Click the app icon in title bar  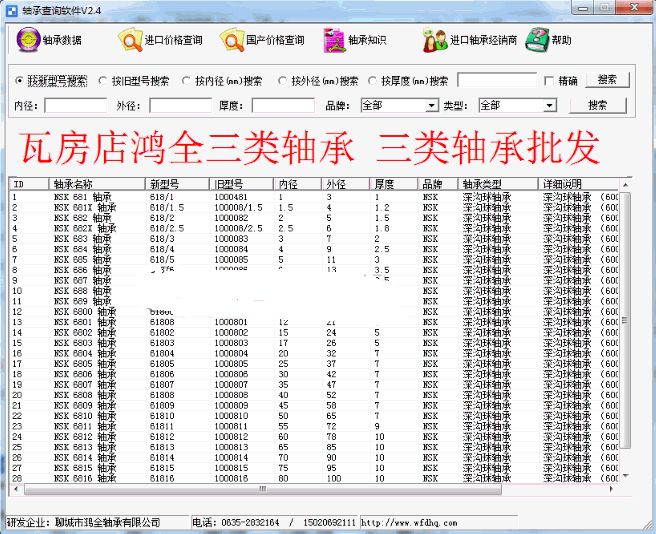(12, 10)
